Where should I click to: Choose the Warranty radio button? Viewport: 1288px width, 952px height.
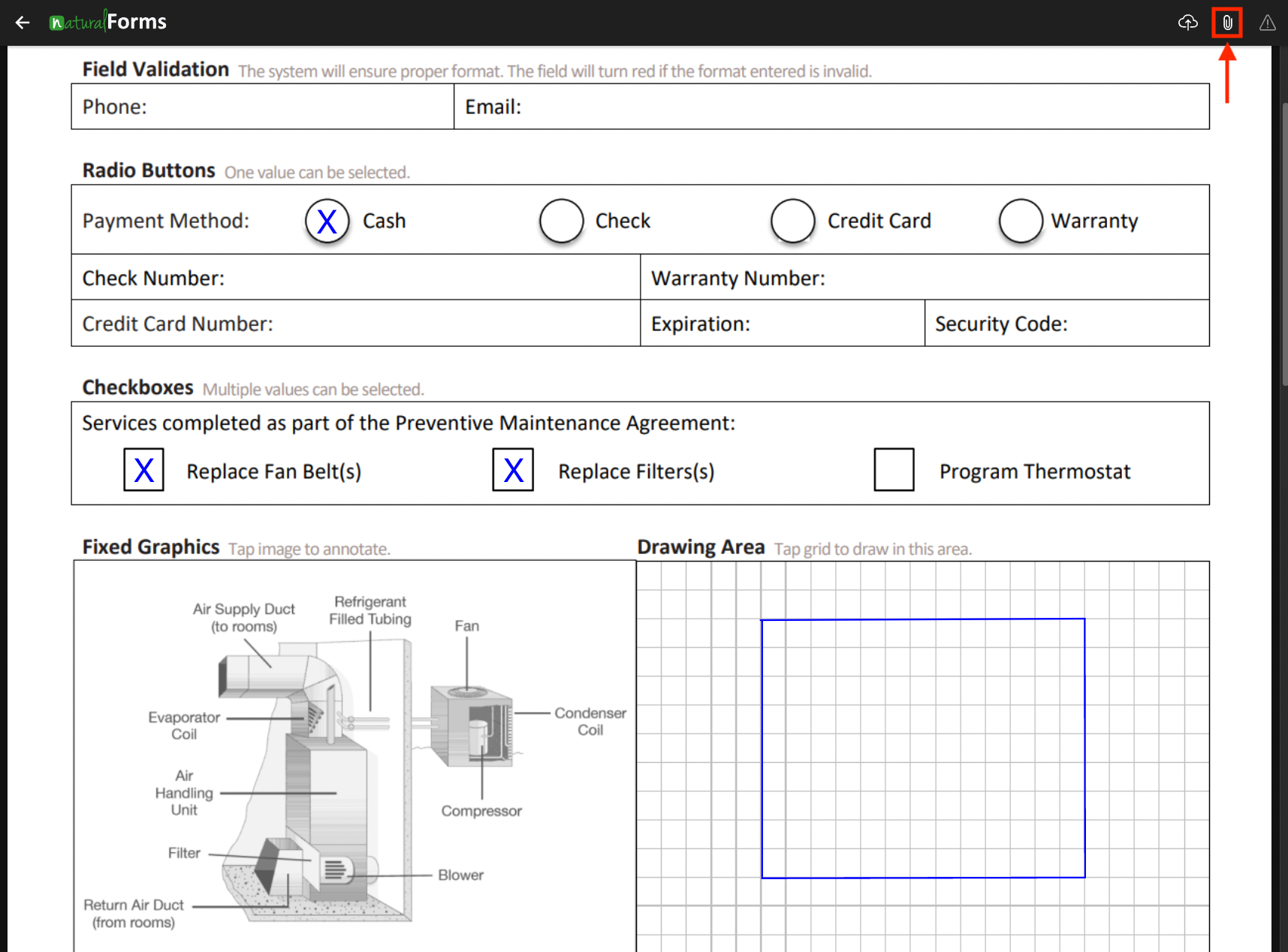click(1021, 221)
